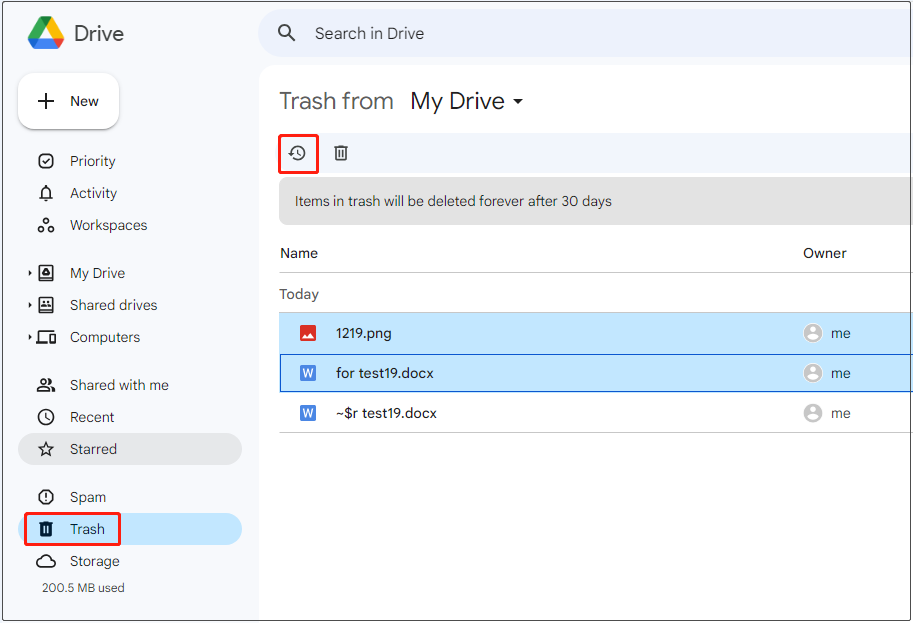
Task: Click the Google Drive logo
Action: click(x=45, y=32)
